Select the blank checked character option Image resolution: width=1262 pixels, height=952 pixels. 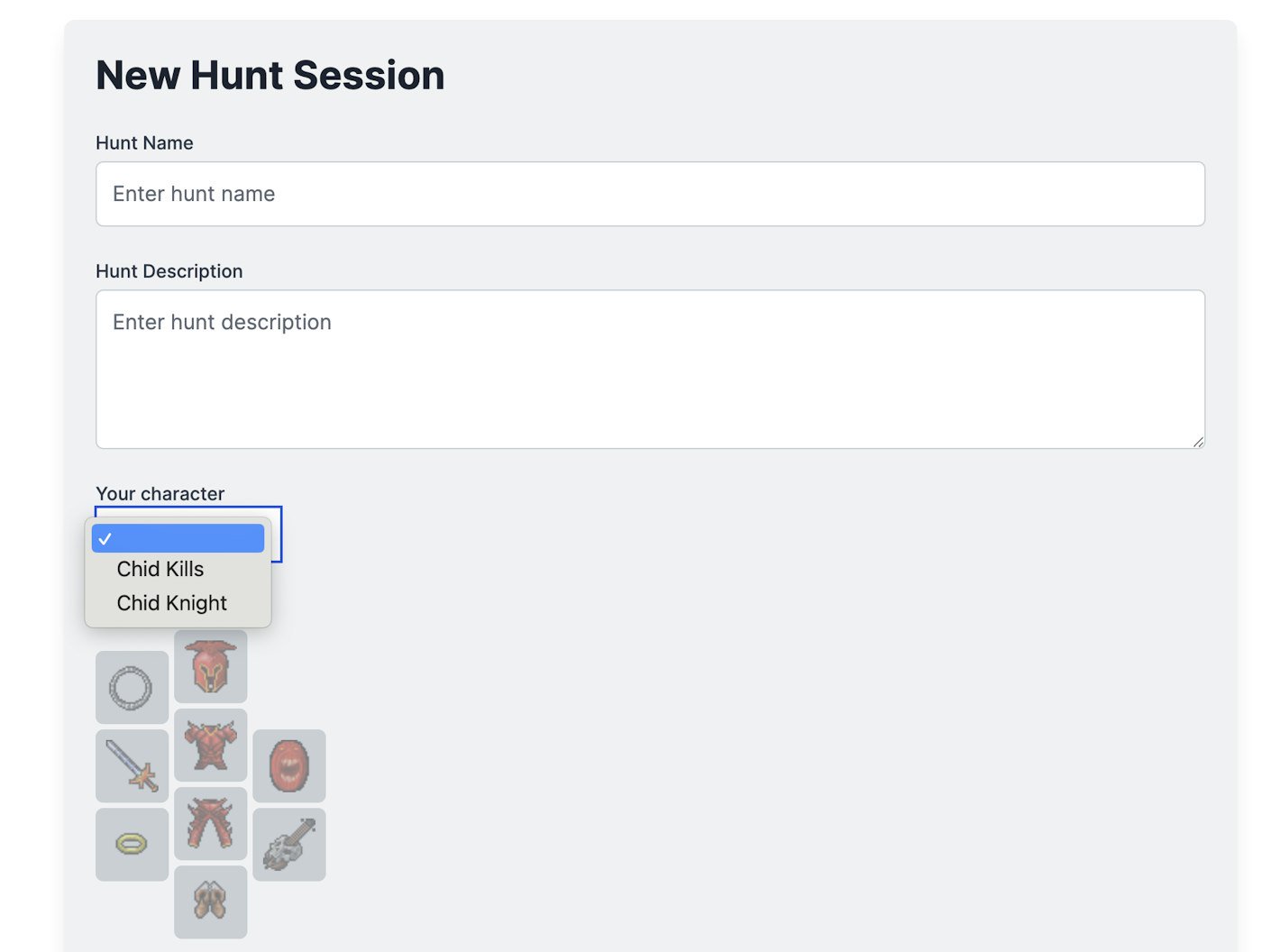tap(178, 538)
